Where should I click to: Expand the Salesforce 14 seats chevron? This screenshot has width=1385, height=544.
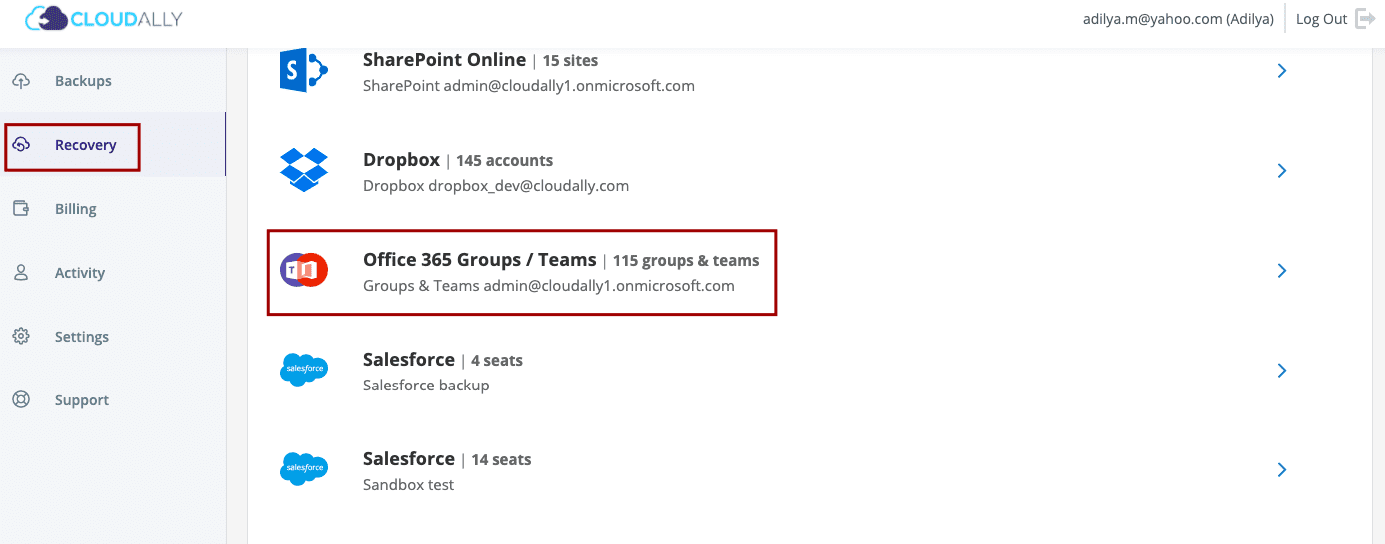pyautogui.click(x=1282, y=470)
